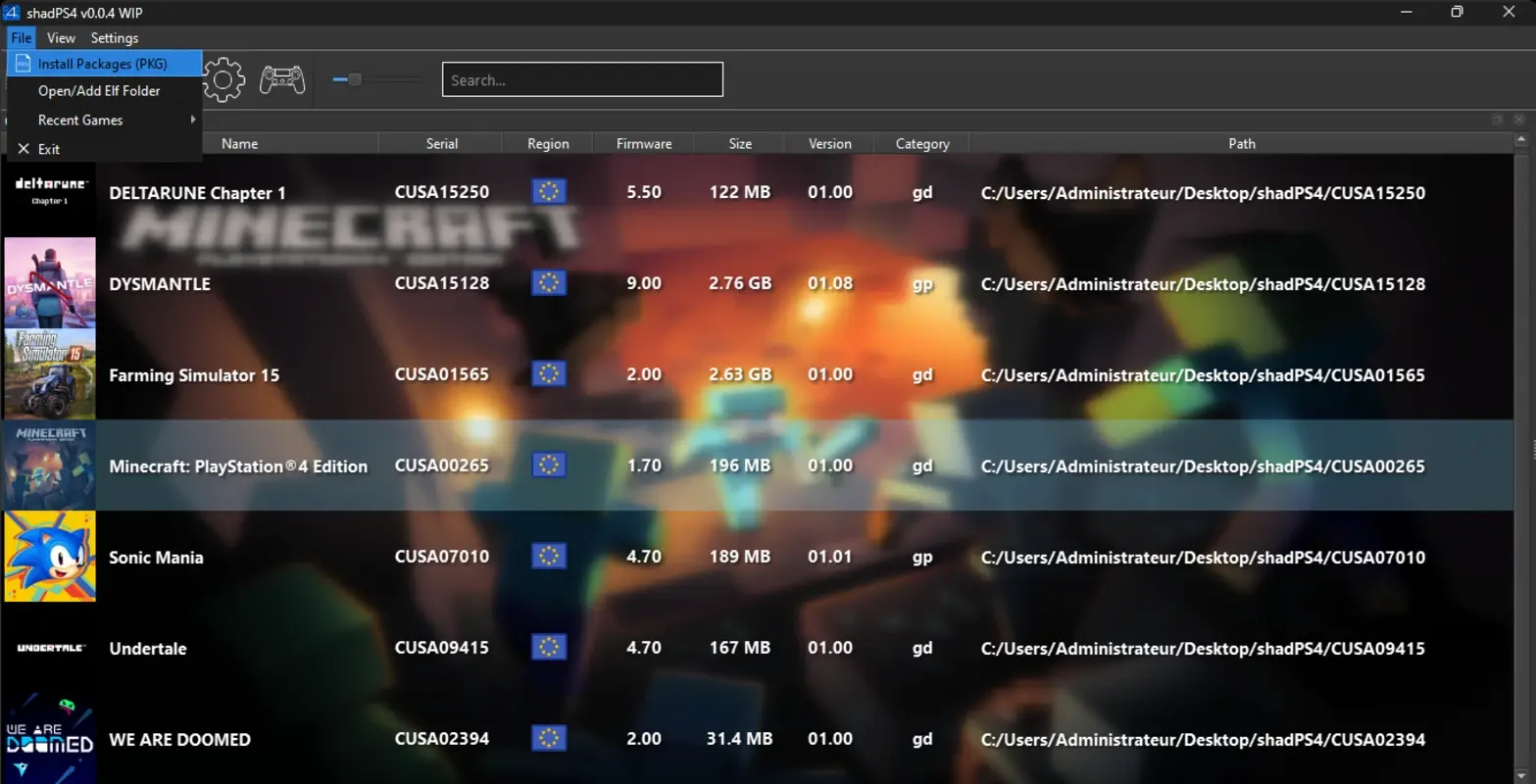Click the EU flag icon for WE ARE DOOMED
The width and height of the screenshot is (1536, 784).
548,738
